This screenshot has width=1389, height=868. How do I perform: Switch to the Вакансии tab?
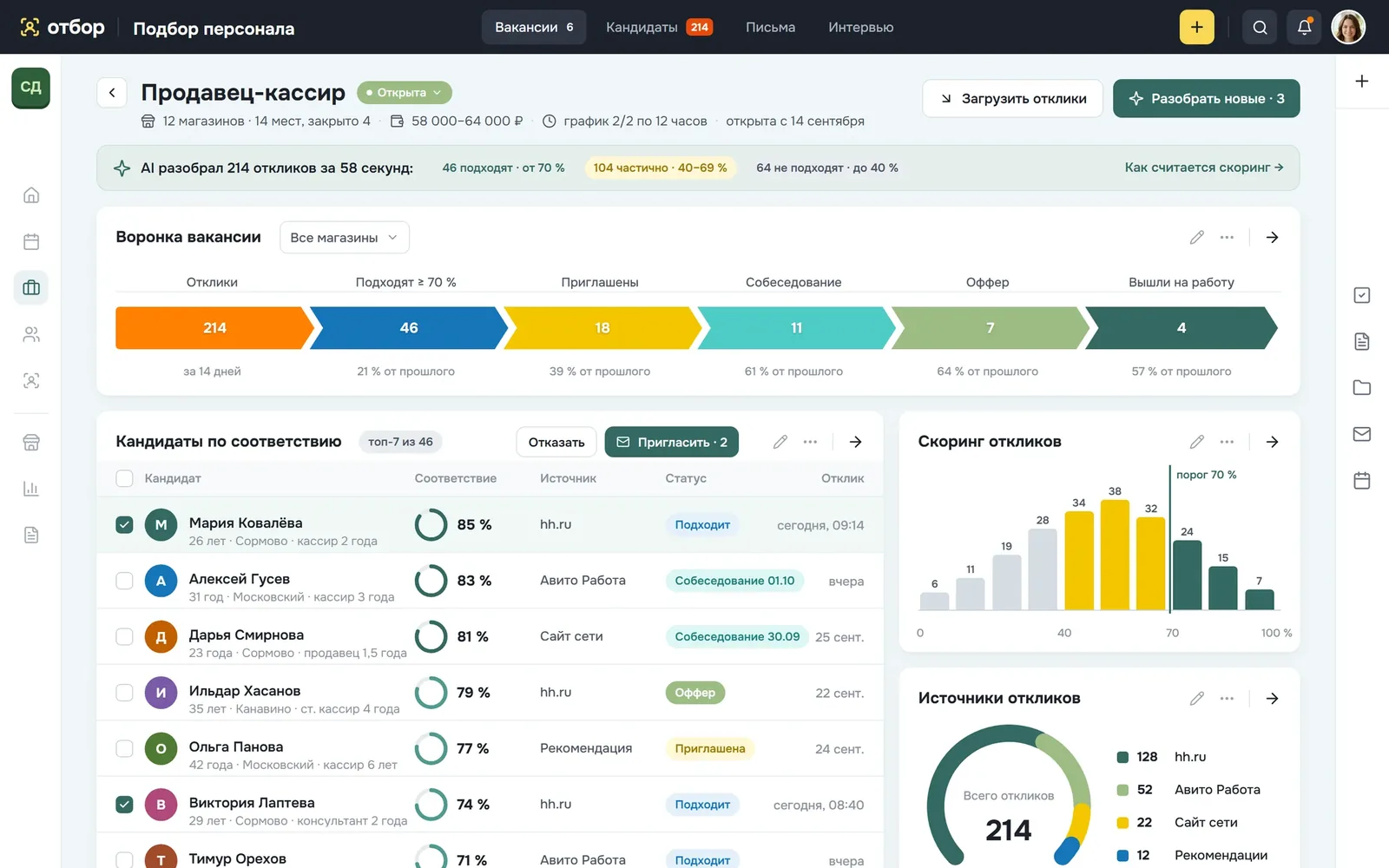534,27
